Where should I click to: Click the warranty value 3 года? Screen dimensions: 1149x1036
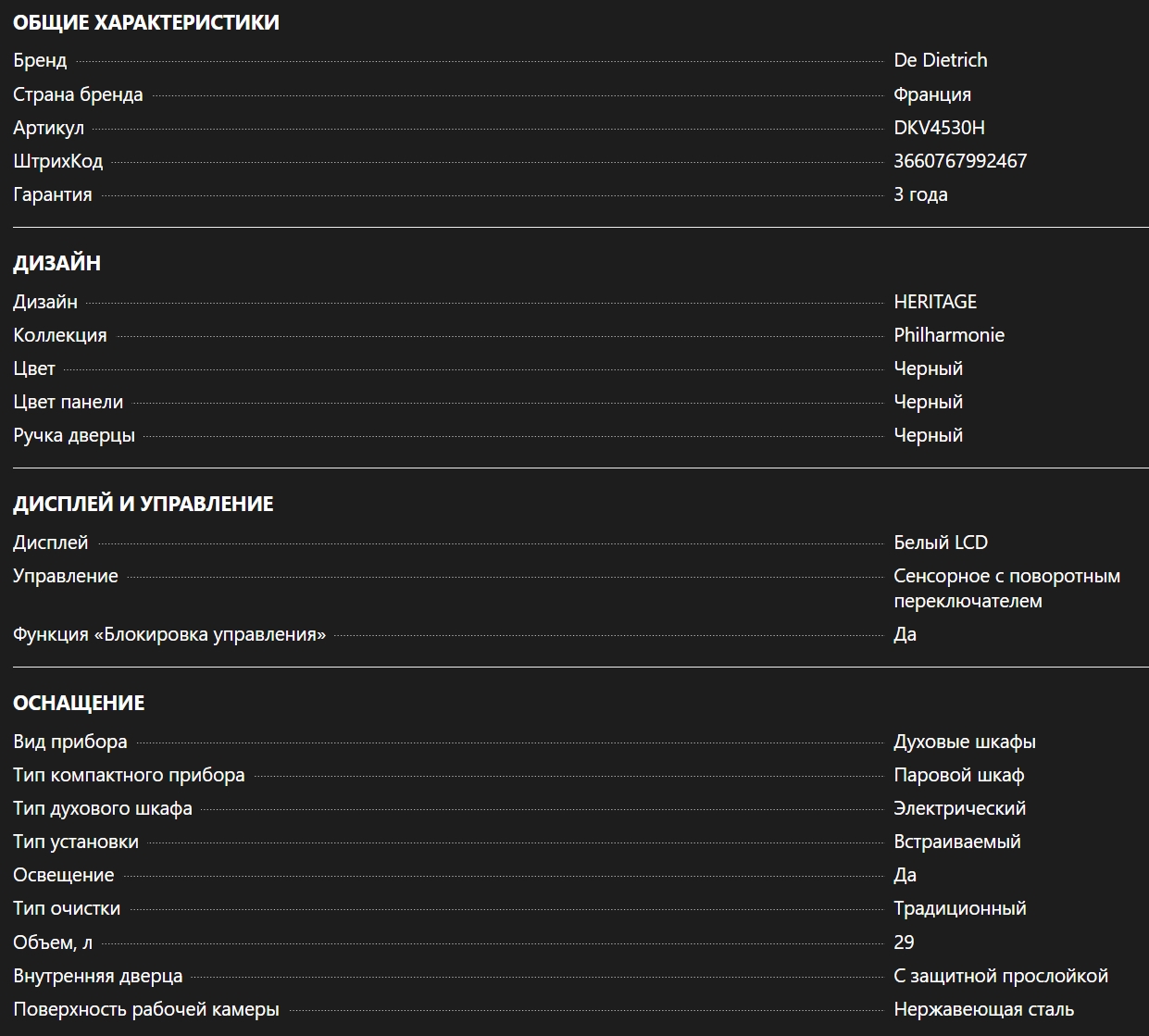point(919,194)
